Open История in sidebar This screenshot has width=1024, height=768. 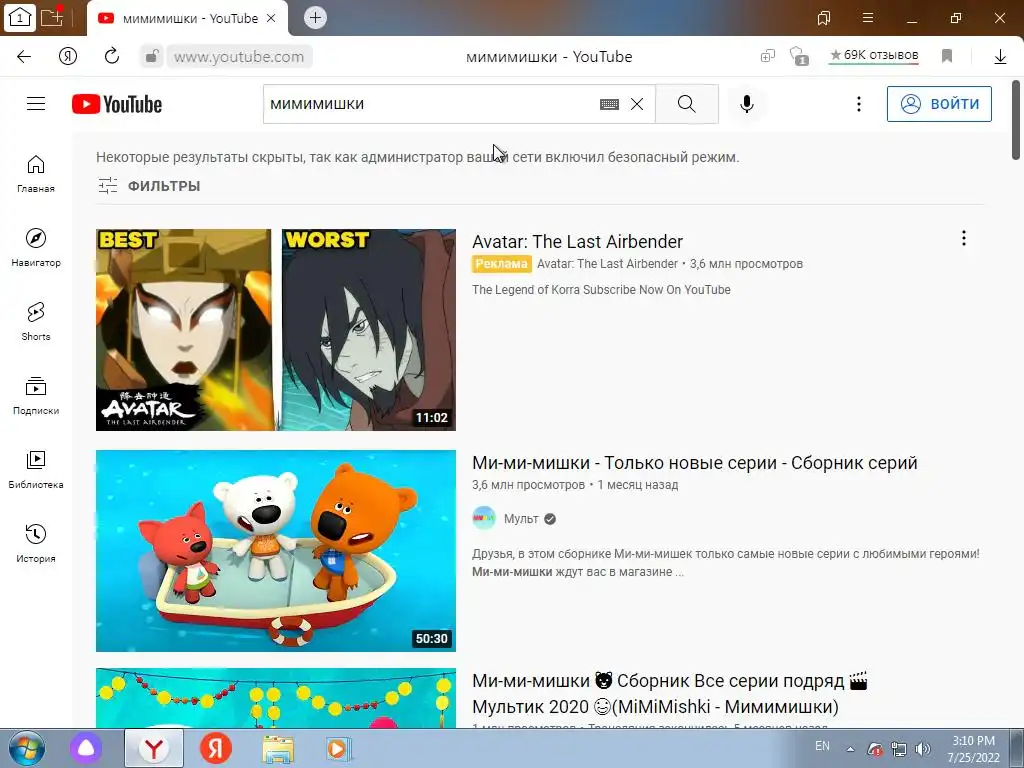(x=36, y=544)
